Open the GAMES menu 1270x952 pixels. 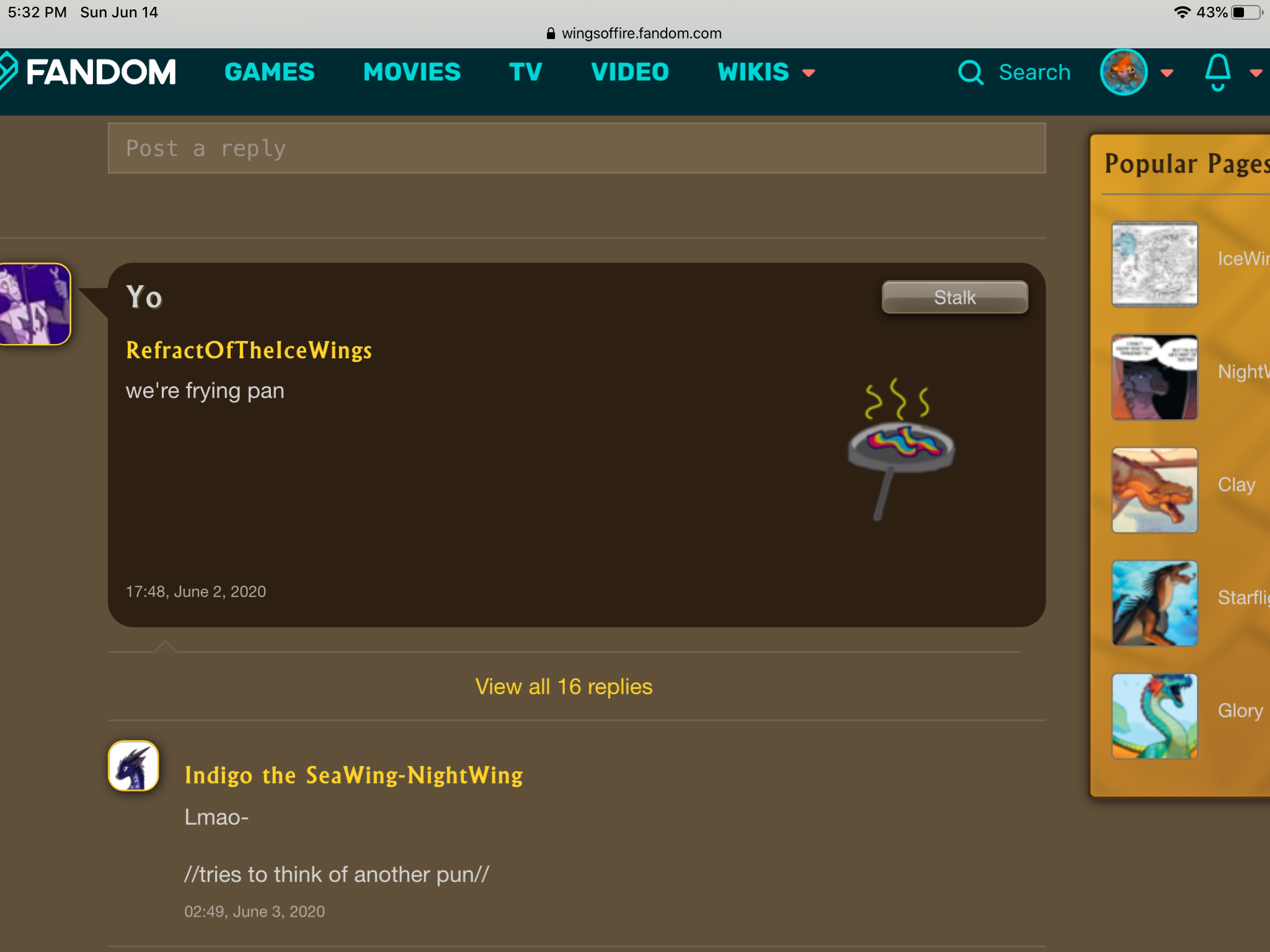coord(269,72)
